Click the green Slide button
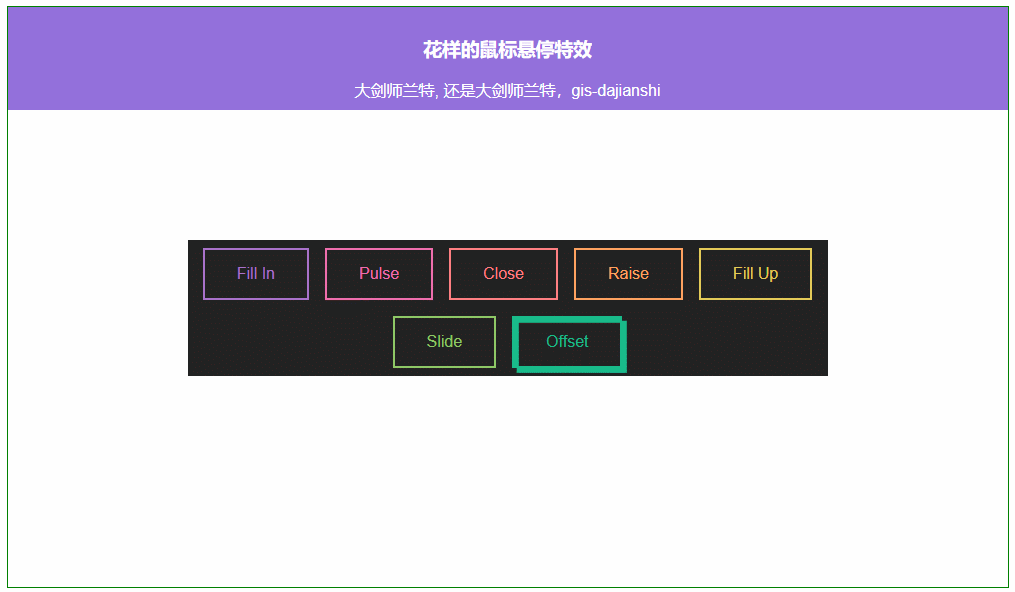Screen dimensions: 1015x592 444,342
